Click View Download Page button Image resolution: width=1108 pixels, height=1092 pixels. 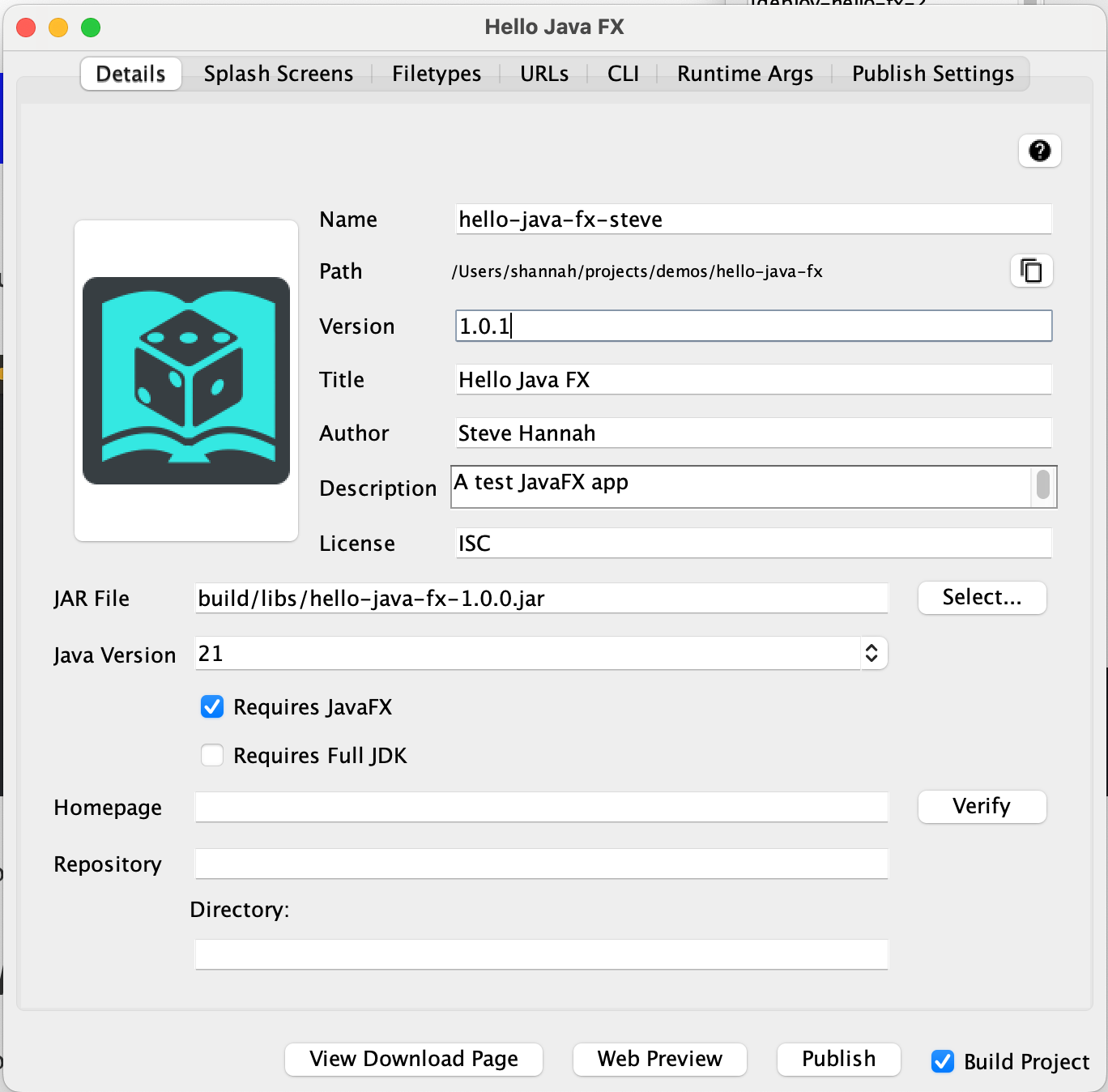[414, 1060]
